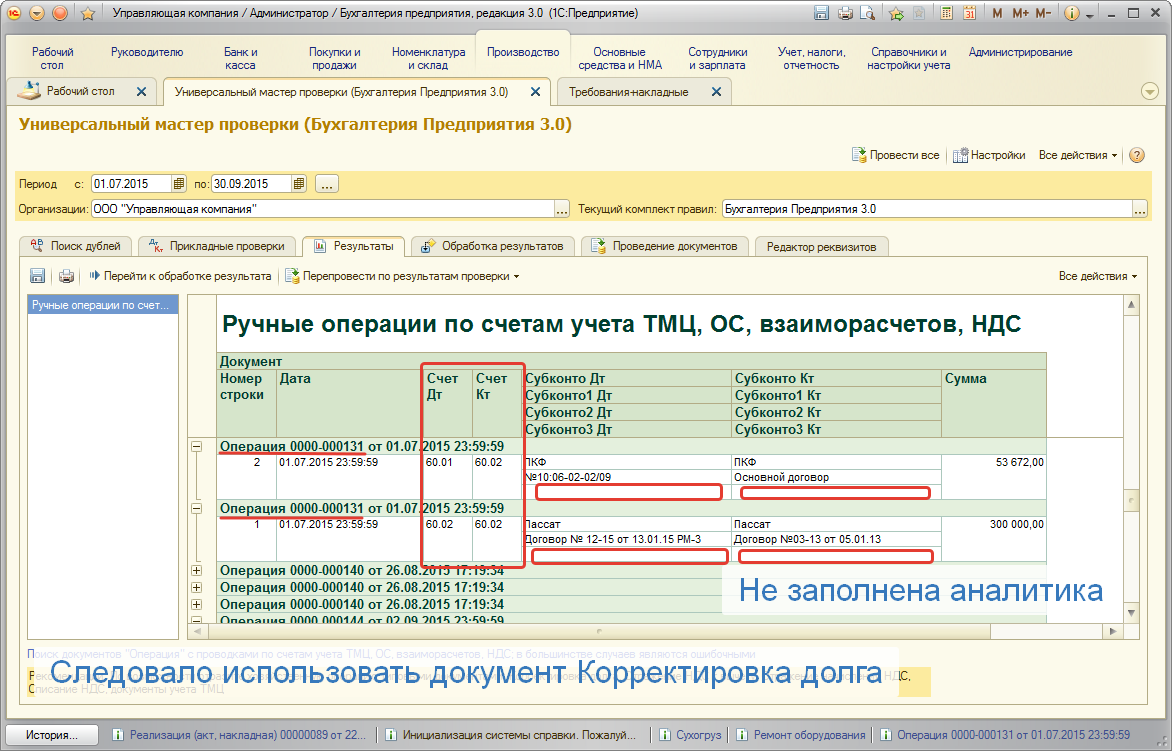Switch to the Требования-накладные tab

(x=629, y=91)
